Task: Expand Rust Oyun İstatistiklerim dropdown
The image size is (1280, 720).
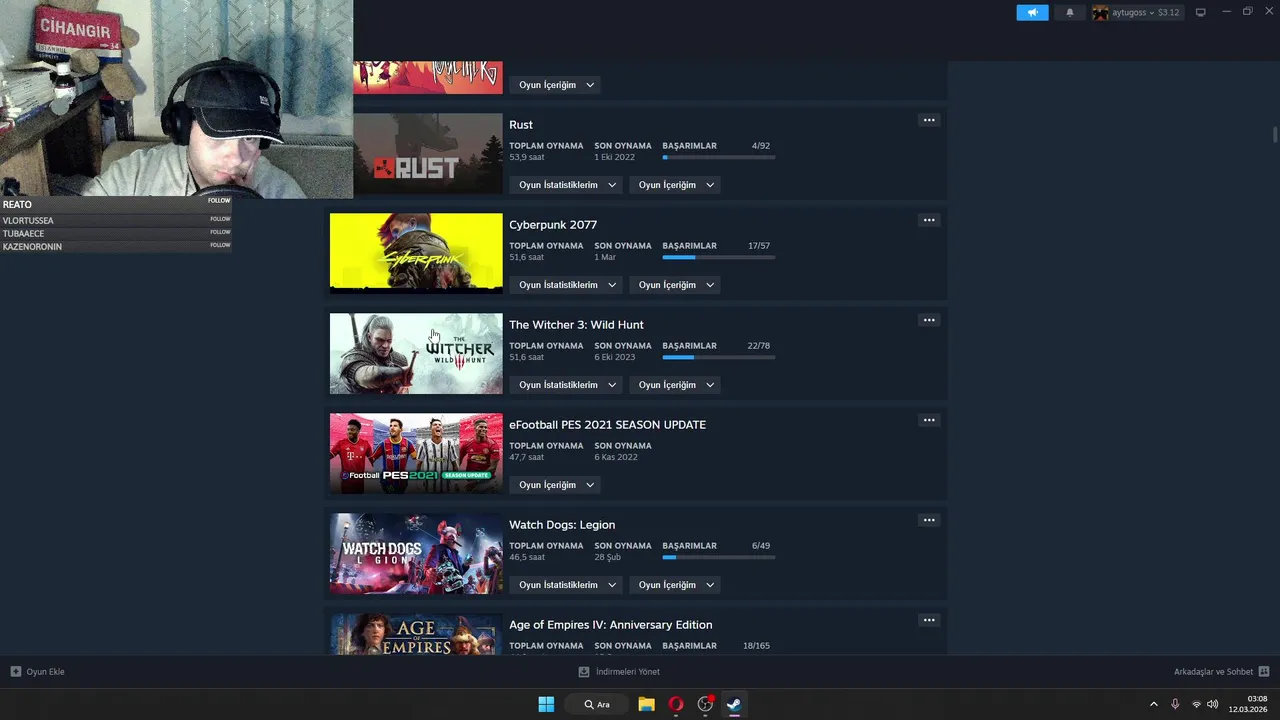Action: point(566,185)
